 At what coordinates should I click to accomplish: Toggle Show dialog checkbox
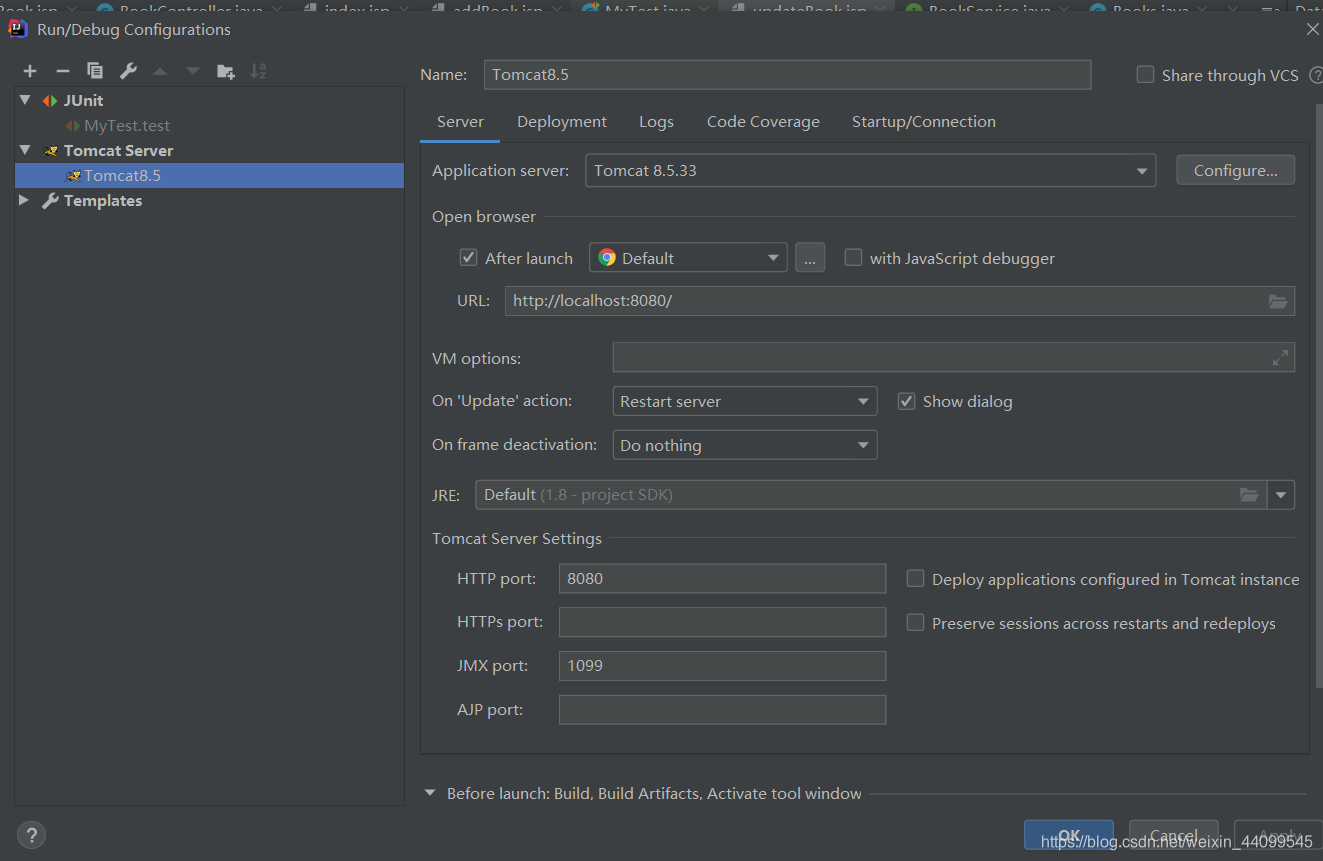pos(906,401)
